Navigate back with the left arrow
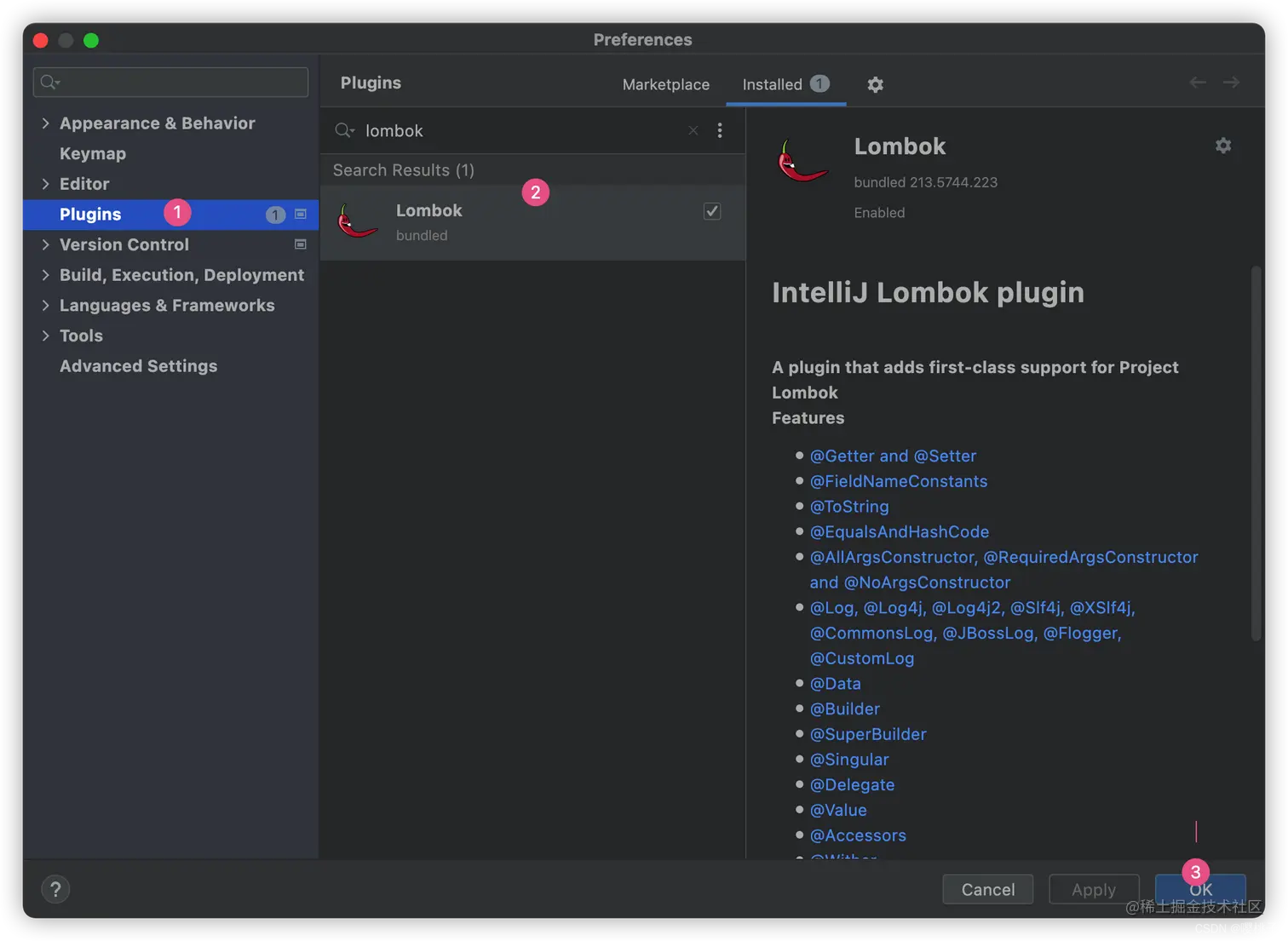The width and height of the screenshot is (1288, 941). (x=1198, y=83)
